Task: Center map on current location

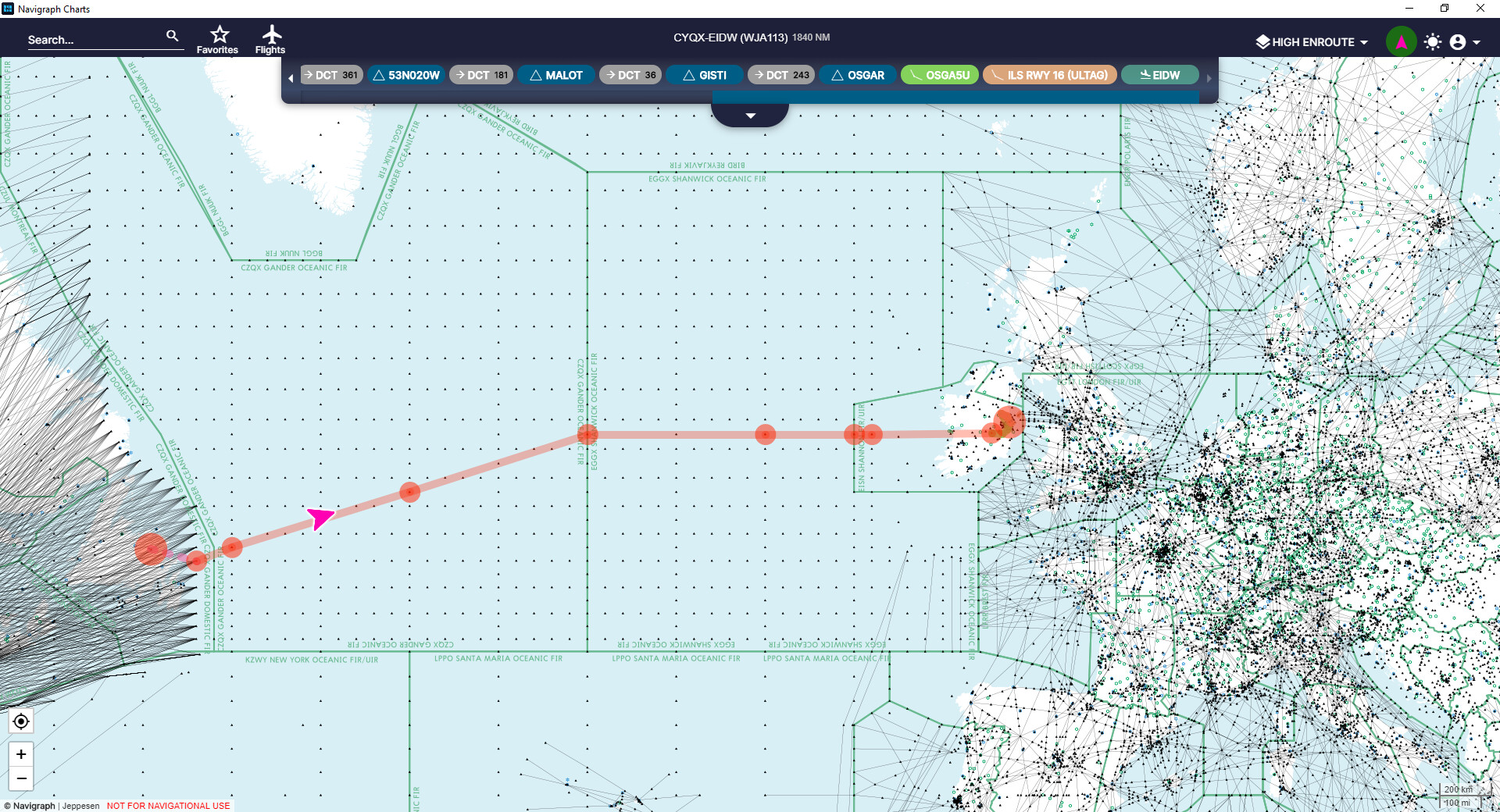Action: pyautogui.click(x=21, y=721)
